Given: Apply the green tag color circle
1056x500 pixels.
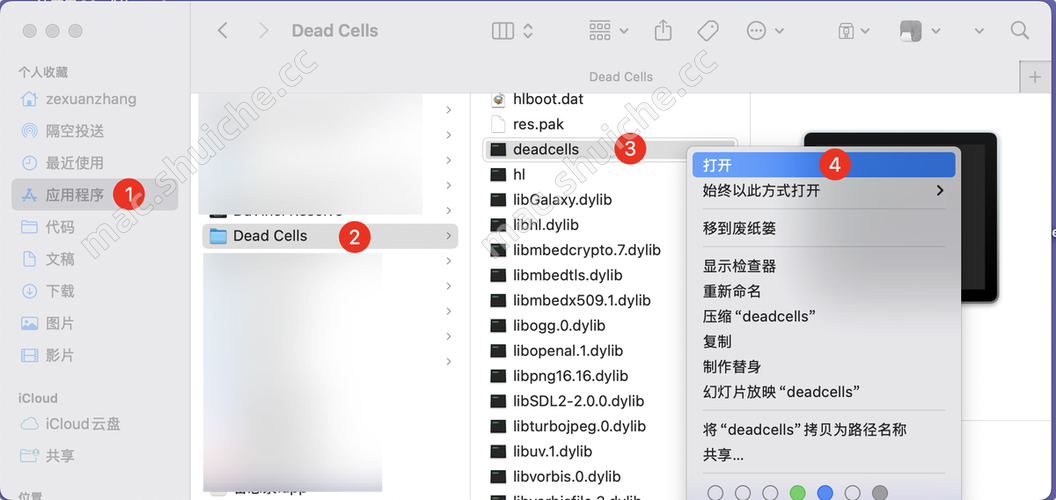Looking at the screenshot, I should click(798, 493).
